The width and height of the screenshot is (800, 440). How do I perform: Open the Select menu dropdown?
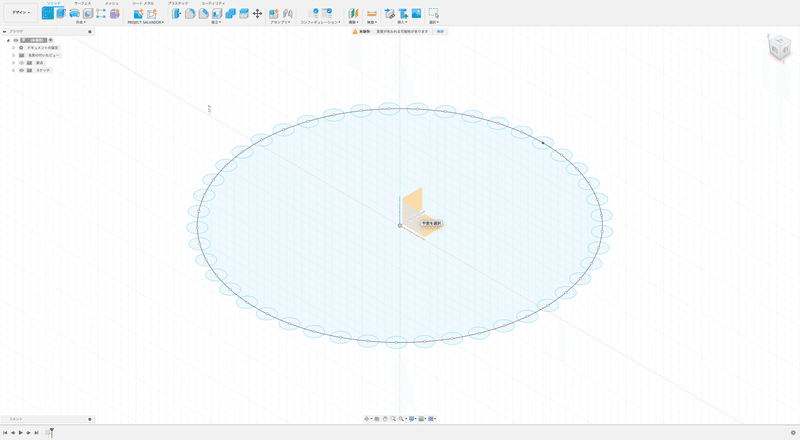pos(434,22)
